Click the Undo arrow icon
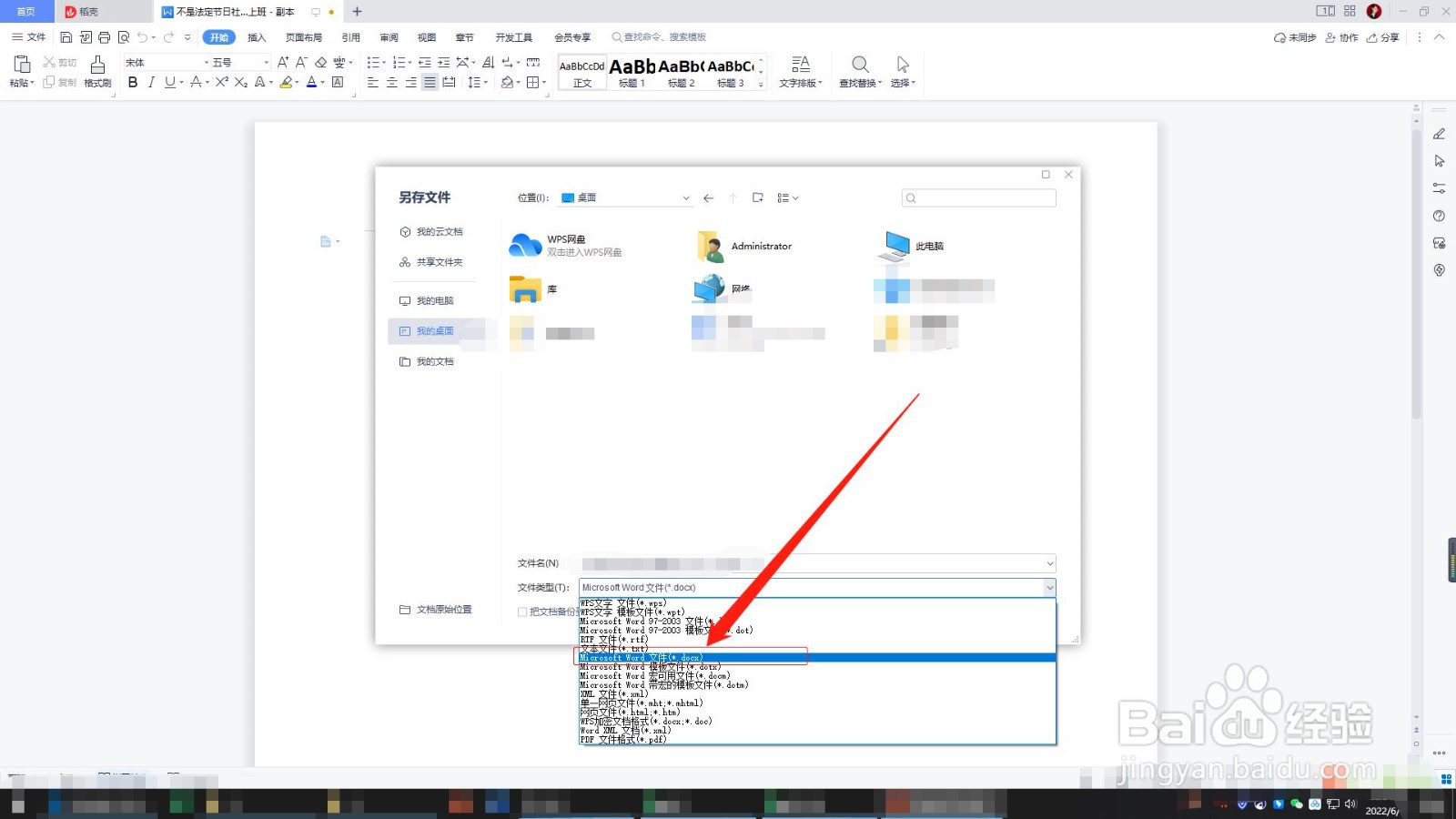Image resolution: width=1456 pixels, height=819 pixels. point(142,37)
